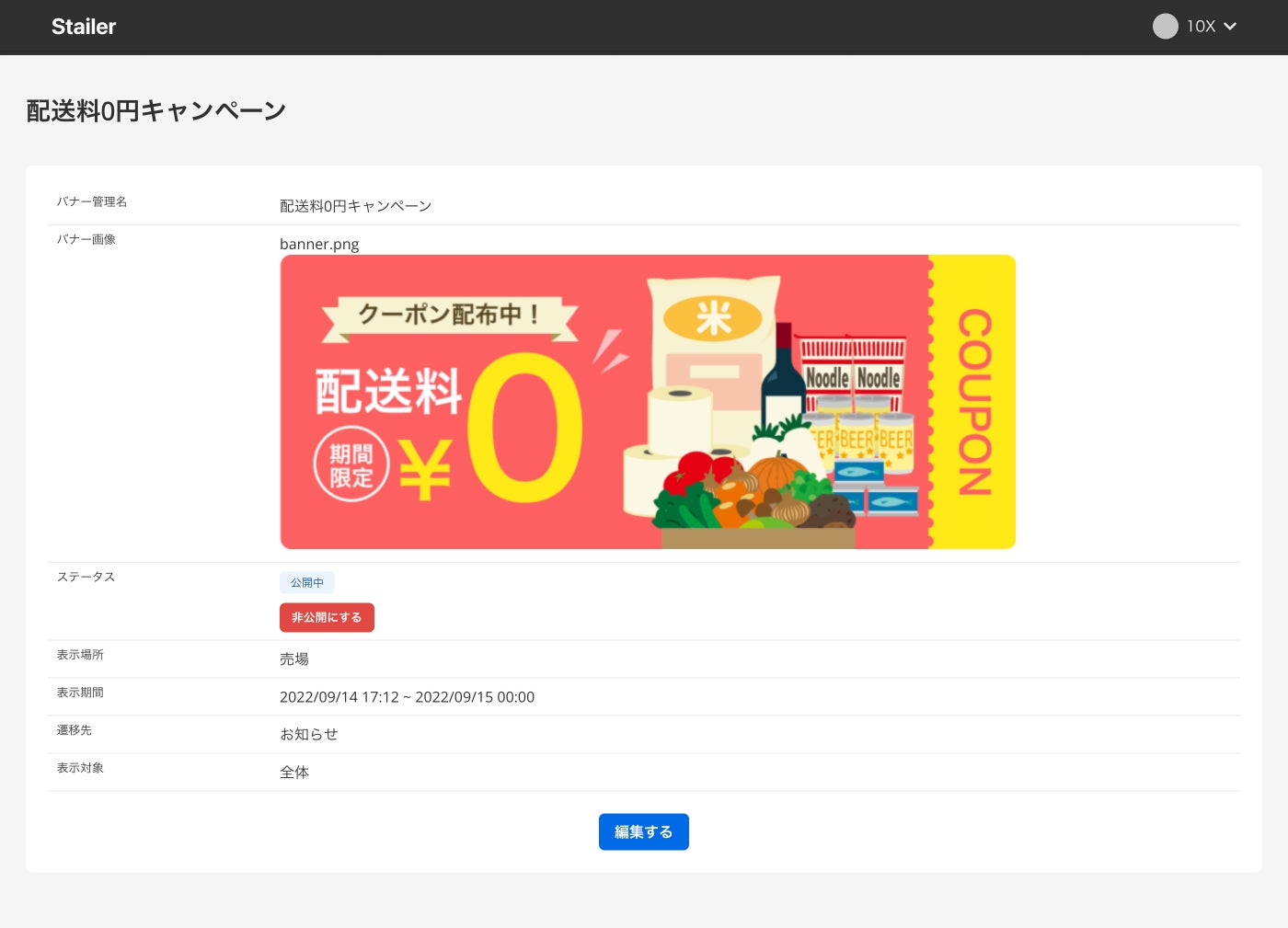Image resolution: width=1288 pixels, height=928 pixels.
Task: Select the page title 配送料0円キャンペーン
Action: click(156, 110)
